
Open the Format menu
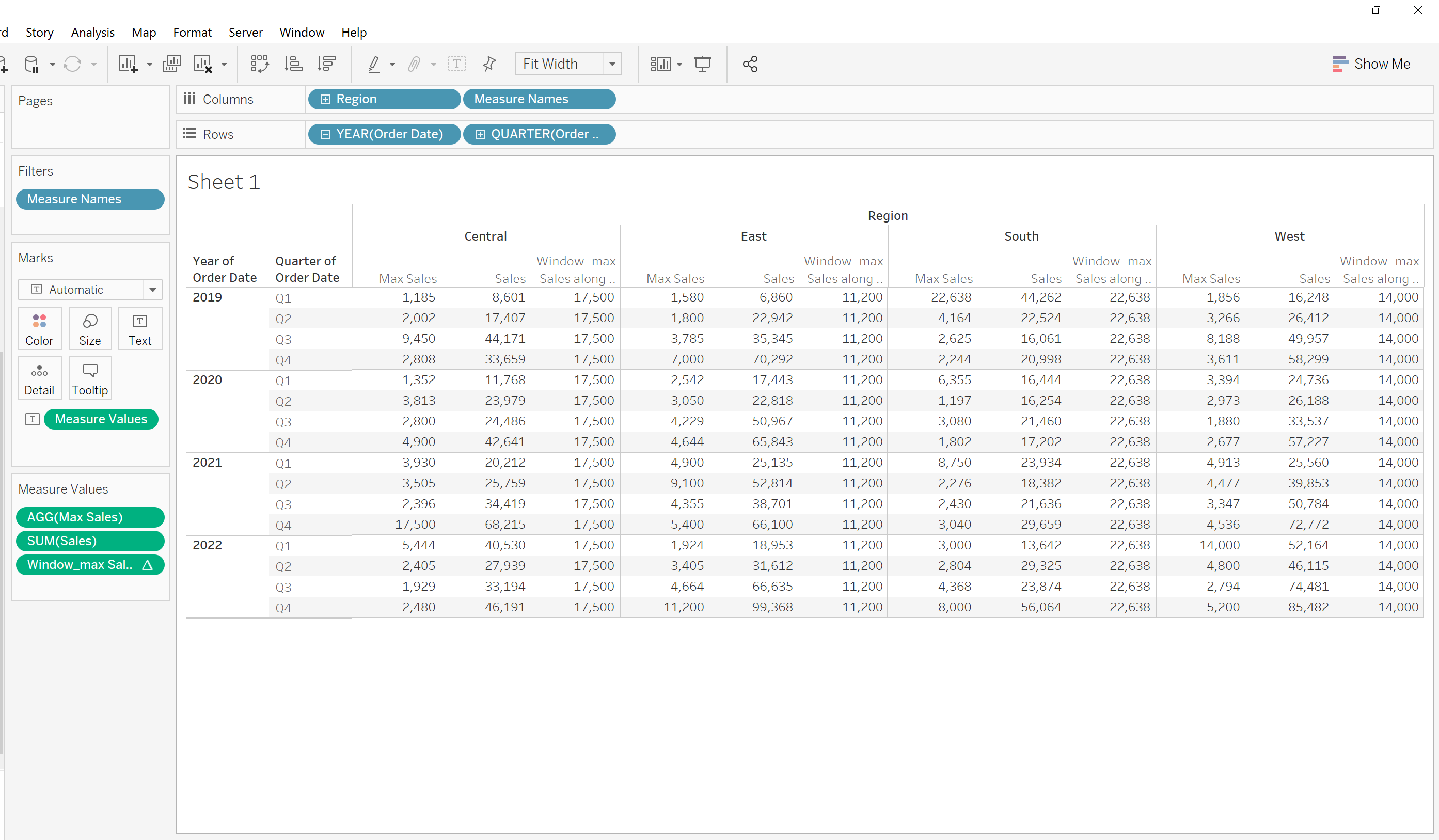click(192, 33)
